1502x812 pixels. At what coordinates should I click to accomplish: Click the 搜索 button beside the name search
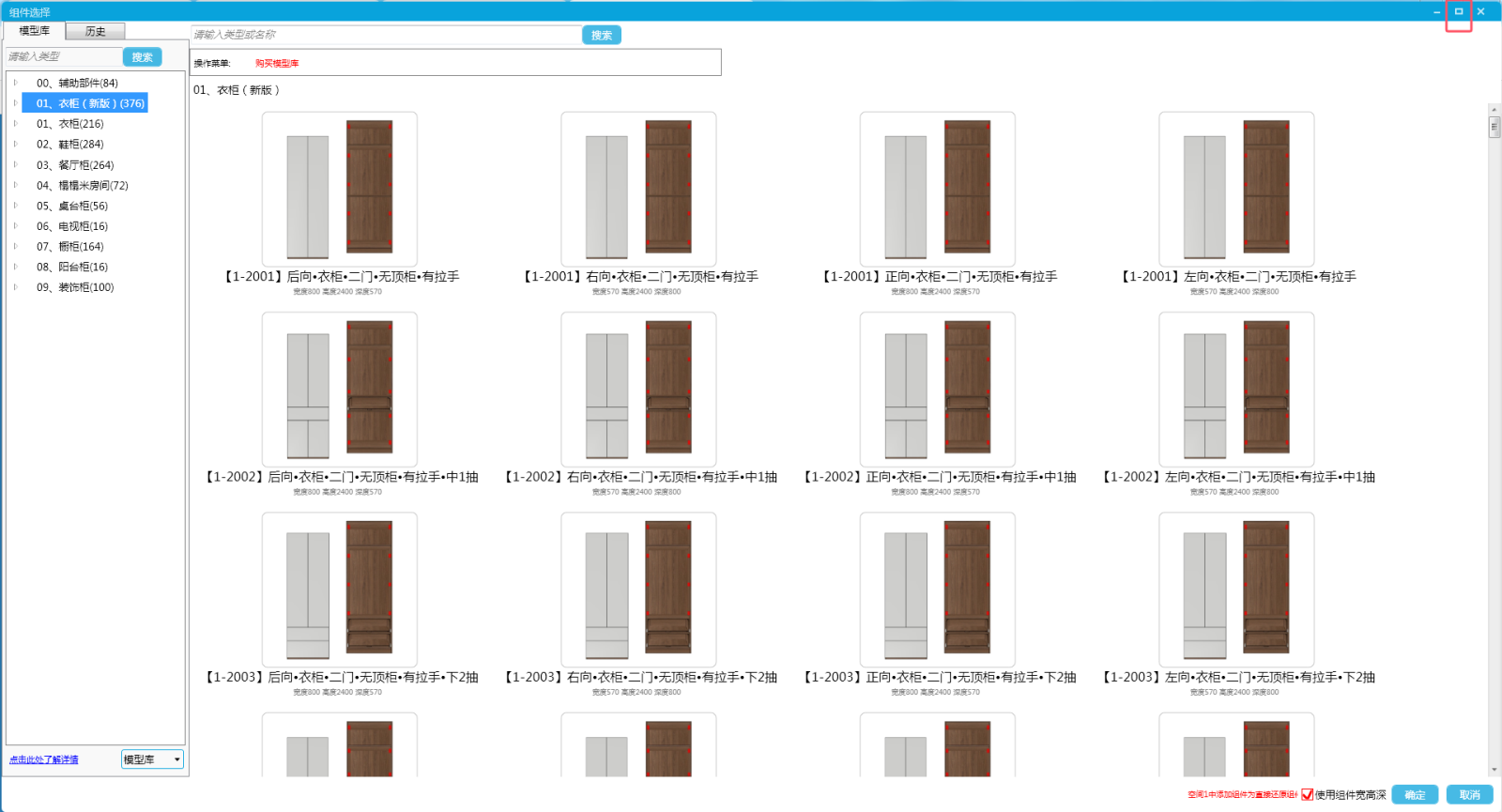(602, 35)
